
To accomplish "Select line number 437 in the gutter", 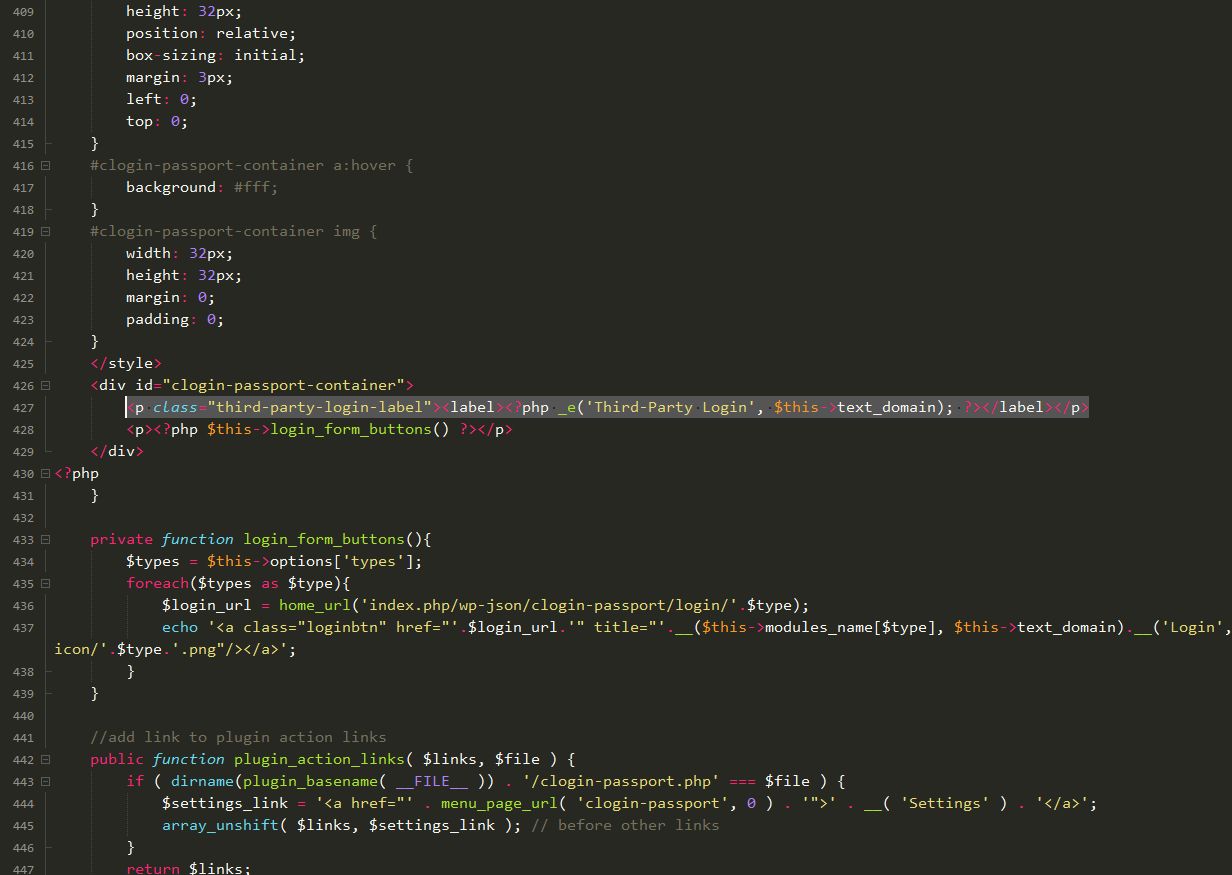I will 23,628.
